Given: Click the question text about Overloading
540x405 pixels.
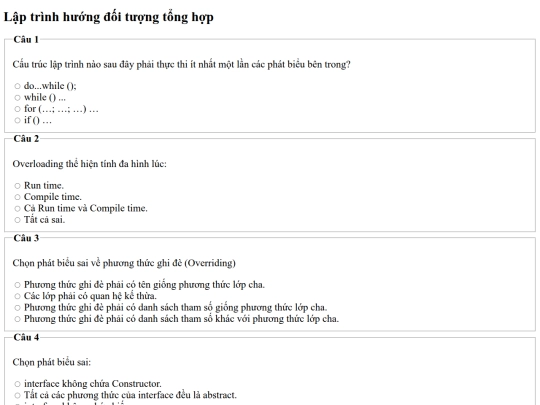Looking at the screenshot, I should click(x=90, y=164).
